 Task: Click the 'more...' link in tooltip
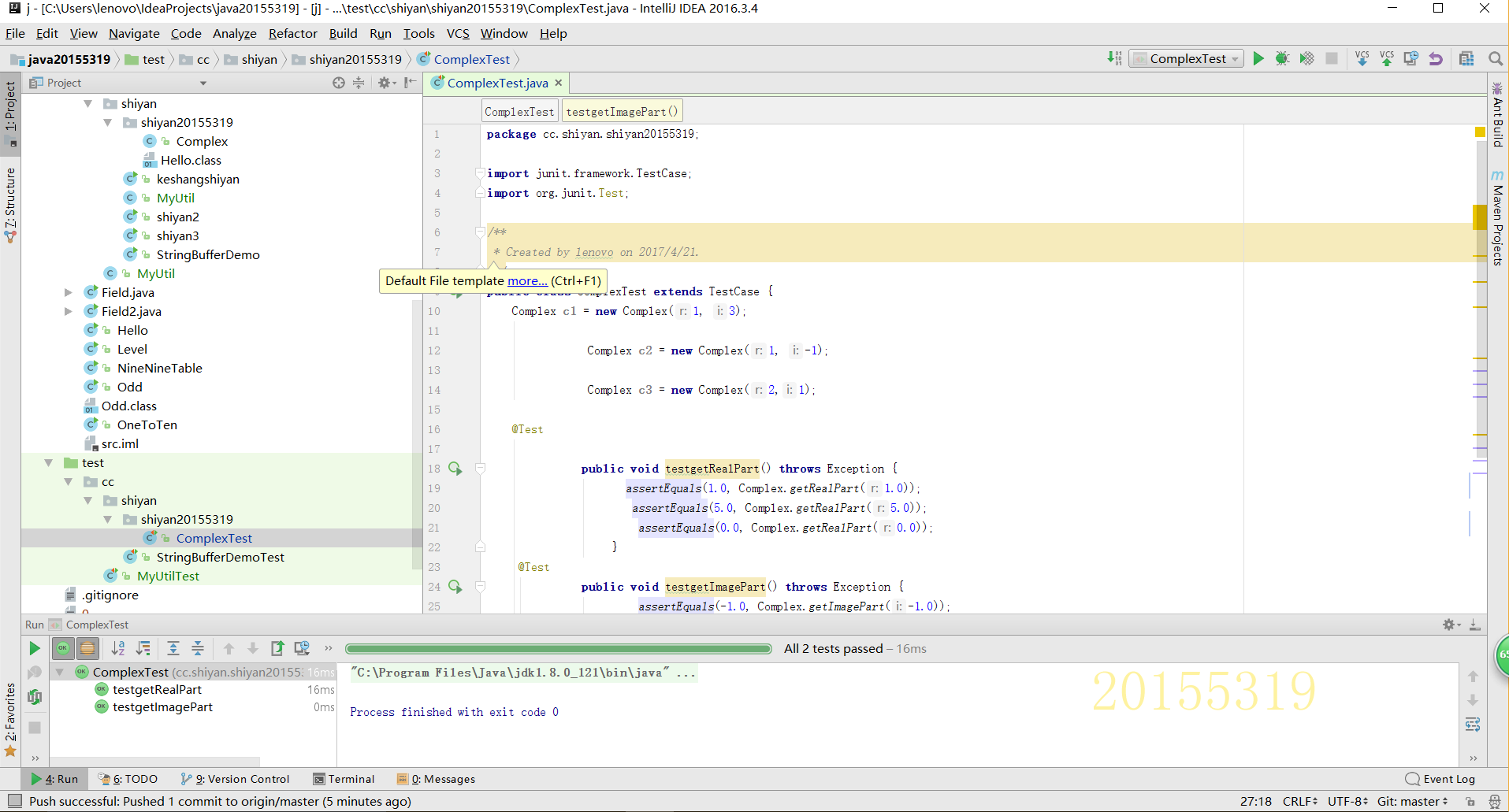click(x=527, y=281)
